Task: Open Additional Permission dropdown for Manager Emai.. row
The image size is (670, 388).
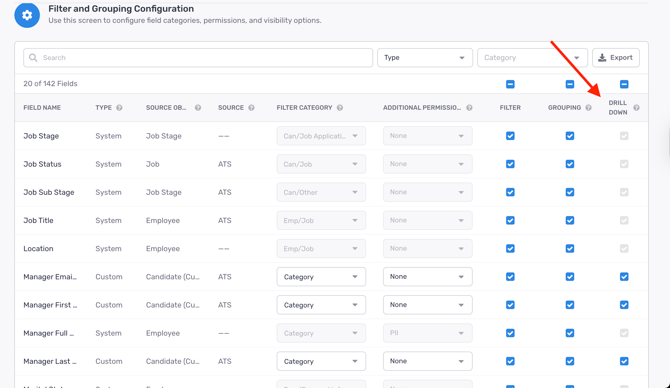Action: 427,277
